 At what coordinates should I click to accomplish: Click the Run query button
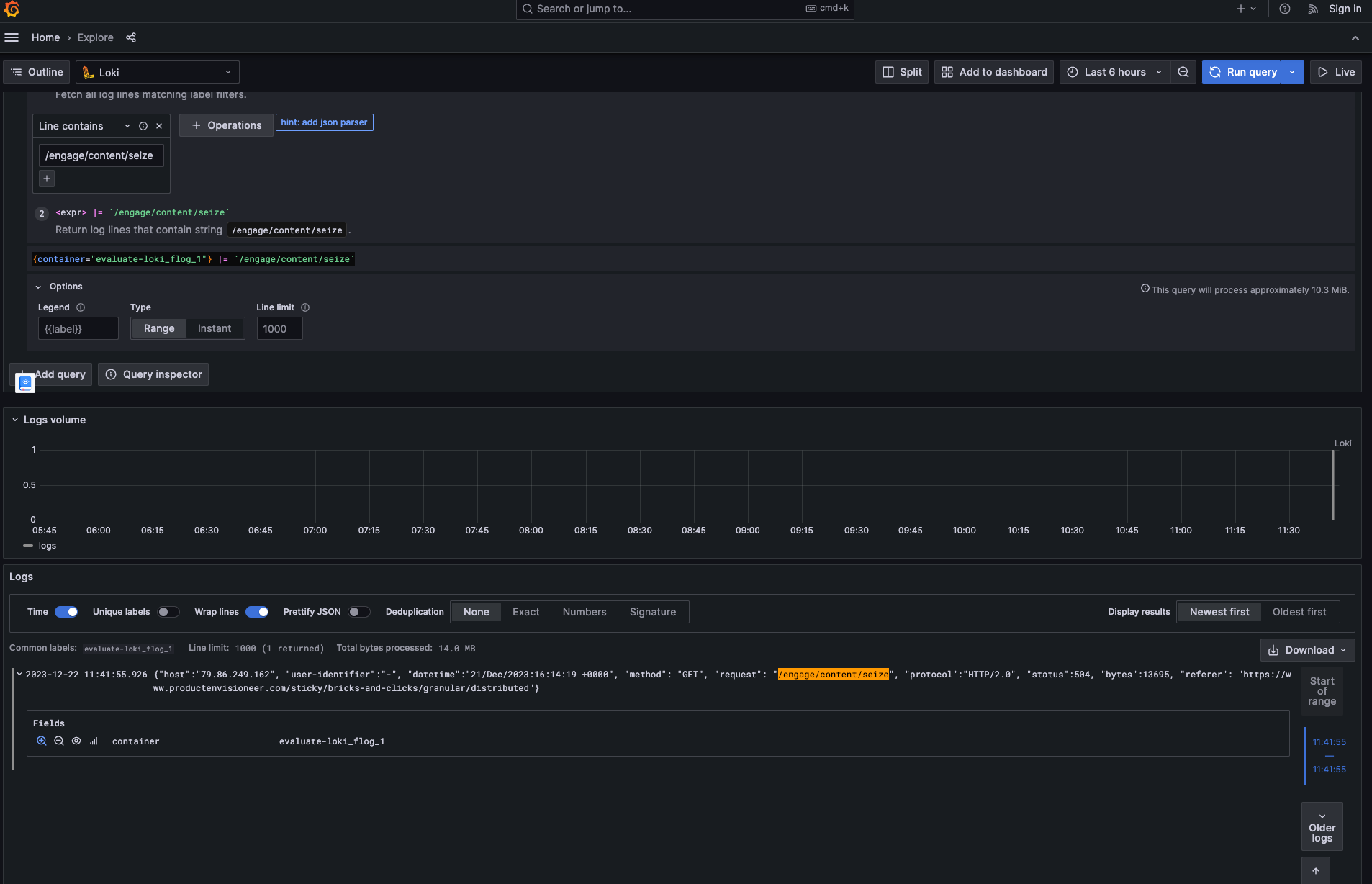click(1244, 72)
